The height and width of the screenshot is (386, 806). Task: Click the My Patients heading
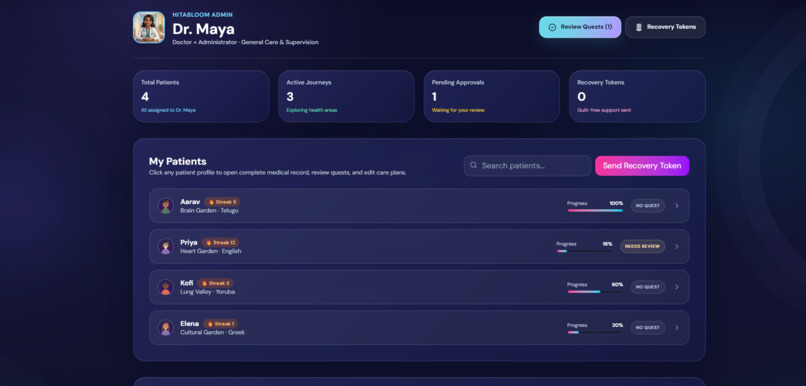(x=178, y=161)
